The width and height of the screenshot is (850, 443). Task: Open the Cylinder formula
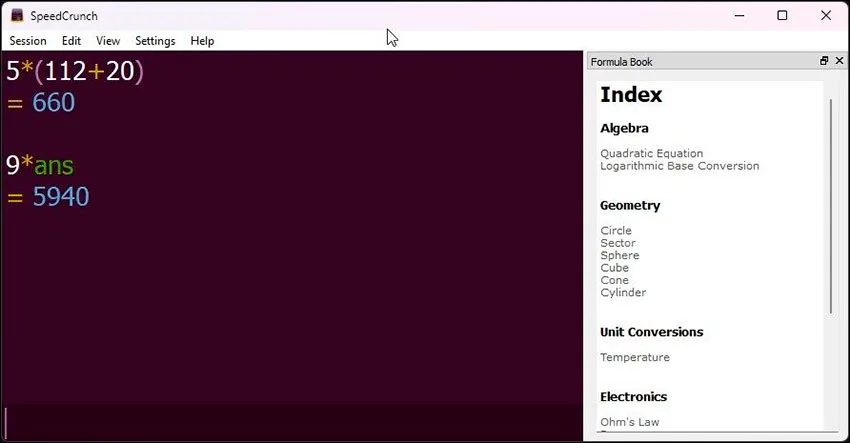(623, 293)
